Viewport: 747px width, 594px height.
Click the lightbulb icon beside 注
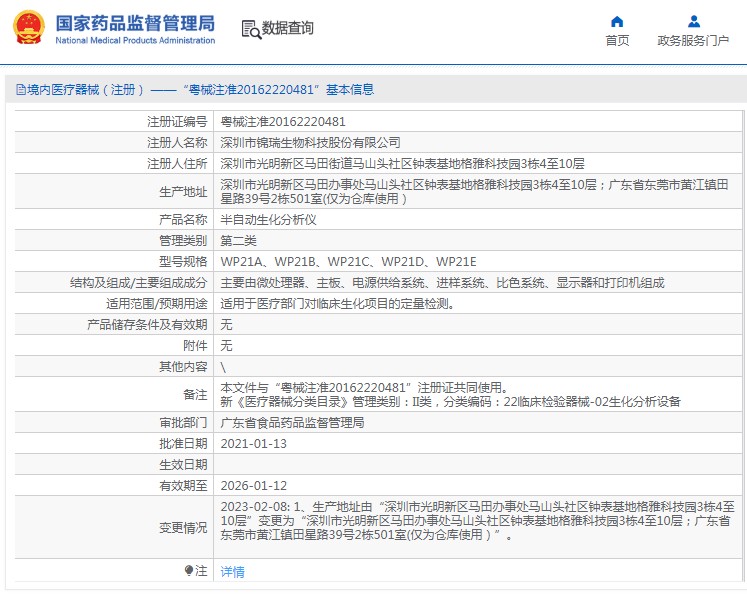tap(188, 571)
